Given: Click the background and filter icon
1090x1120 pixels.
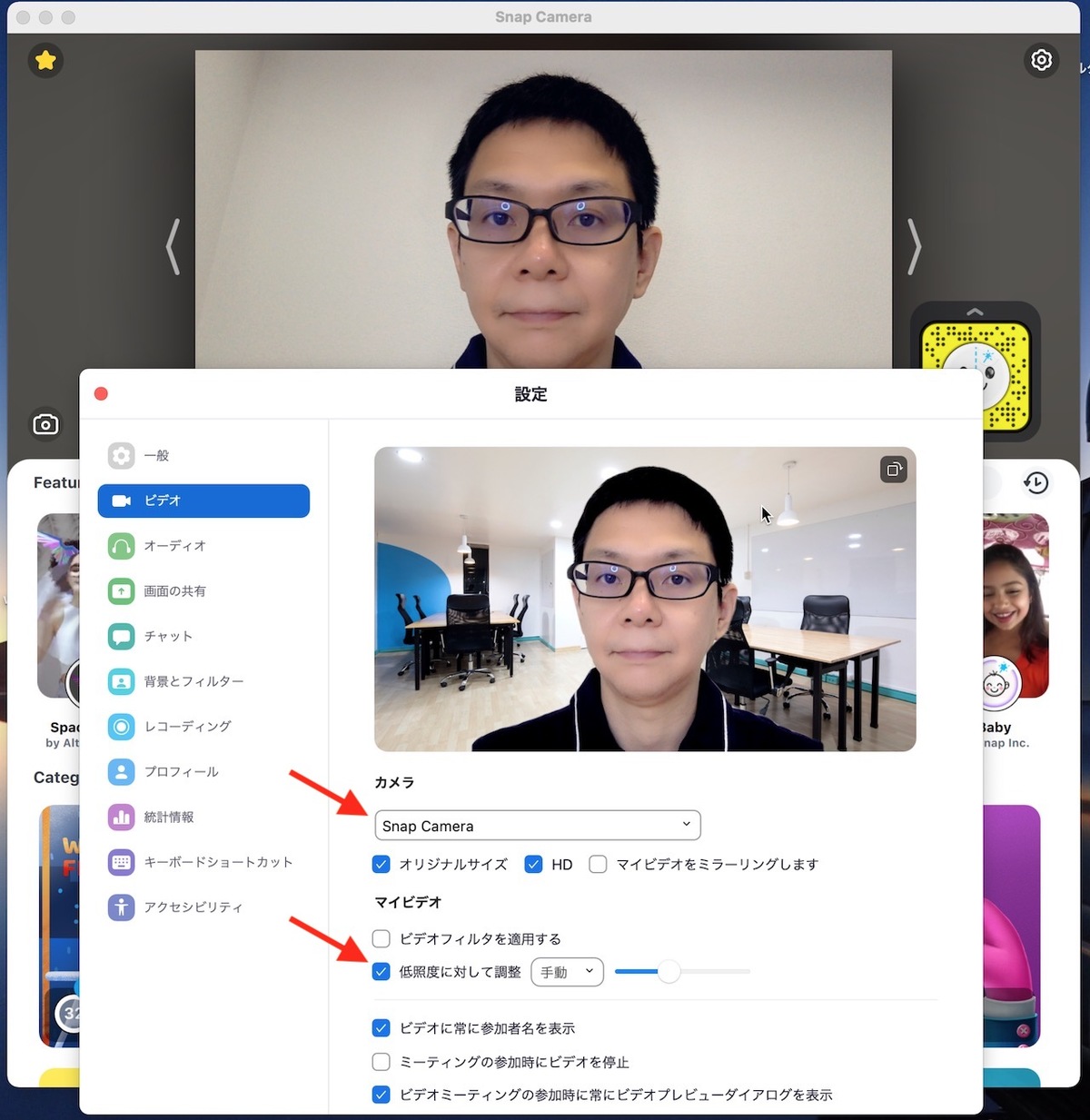Looking at the screenshot, I should pyautogui.click(x=121, y=681).
